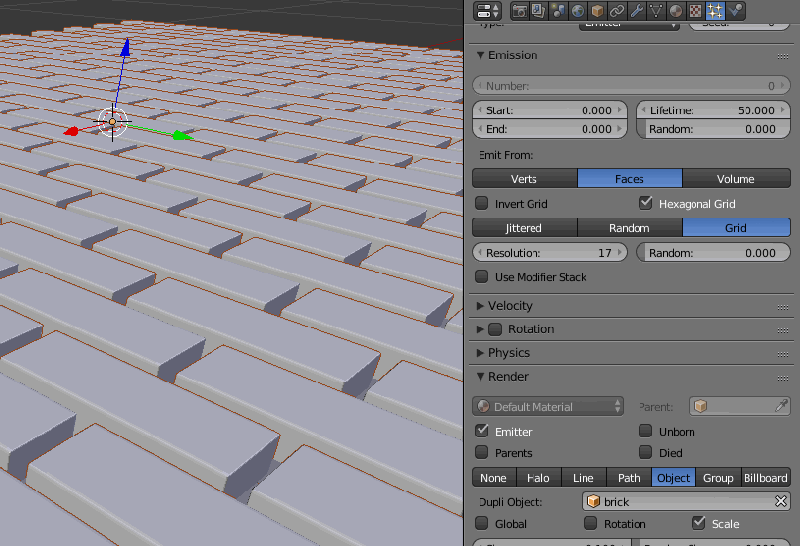Viewport: 800px width, 546px height.
Task: Click the blue Z-axis manipulator arrow
Action: (x=125, y=47)
